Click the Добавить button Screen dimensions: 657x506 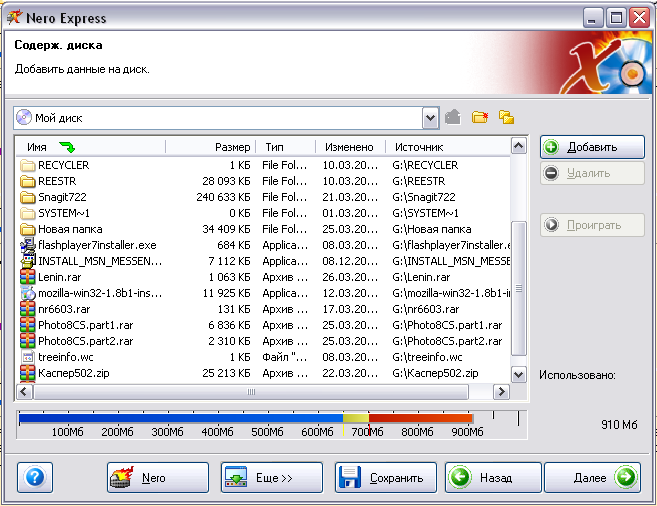(x=592, y=147)
